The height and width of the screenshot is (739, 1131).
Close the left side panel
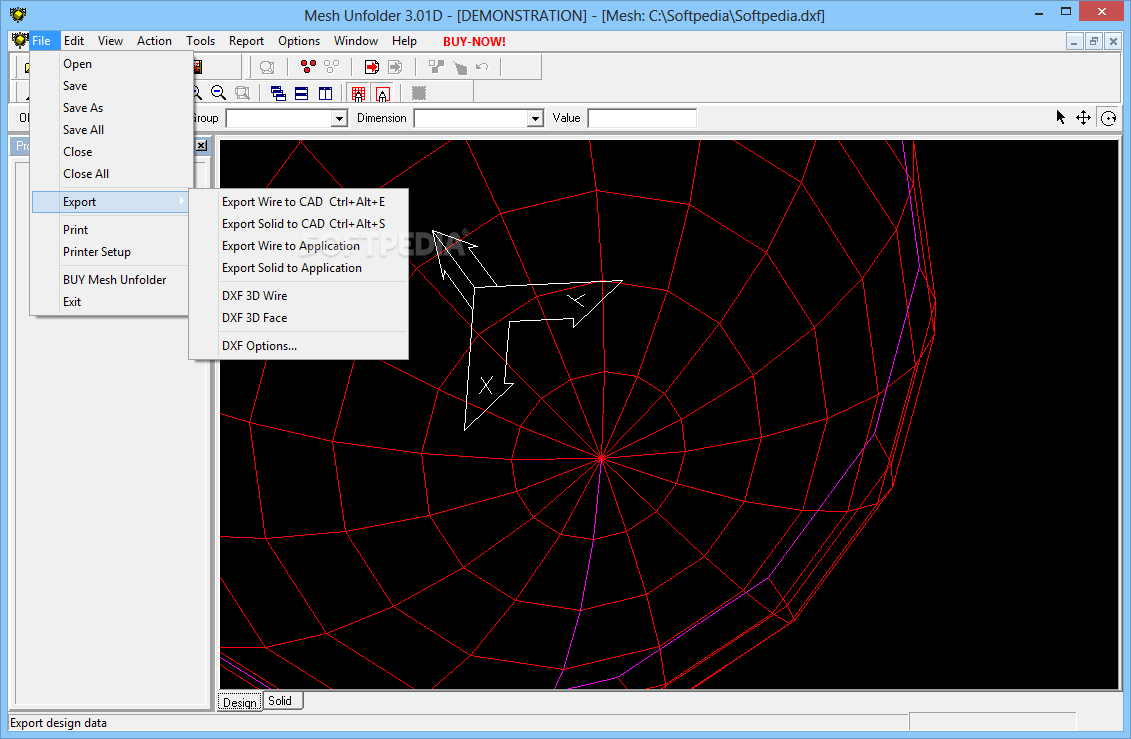[x=202, y=146]
